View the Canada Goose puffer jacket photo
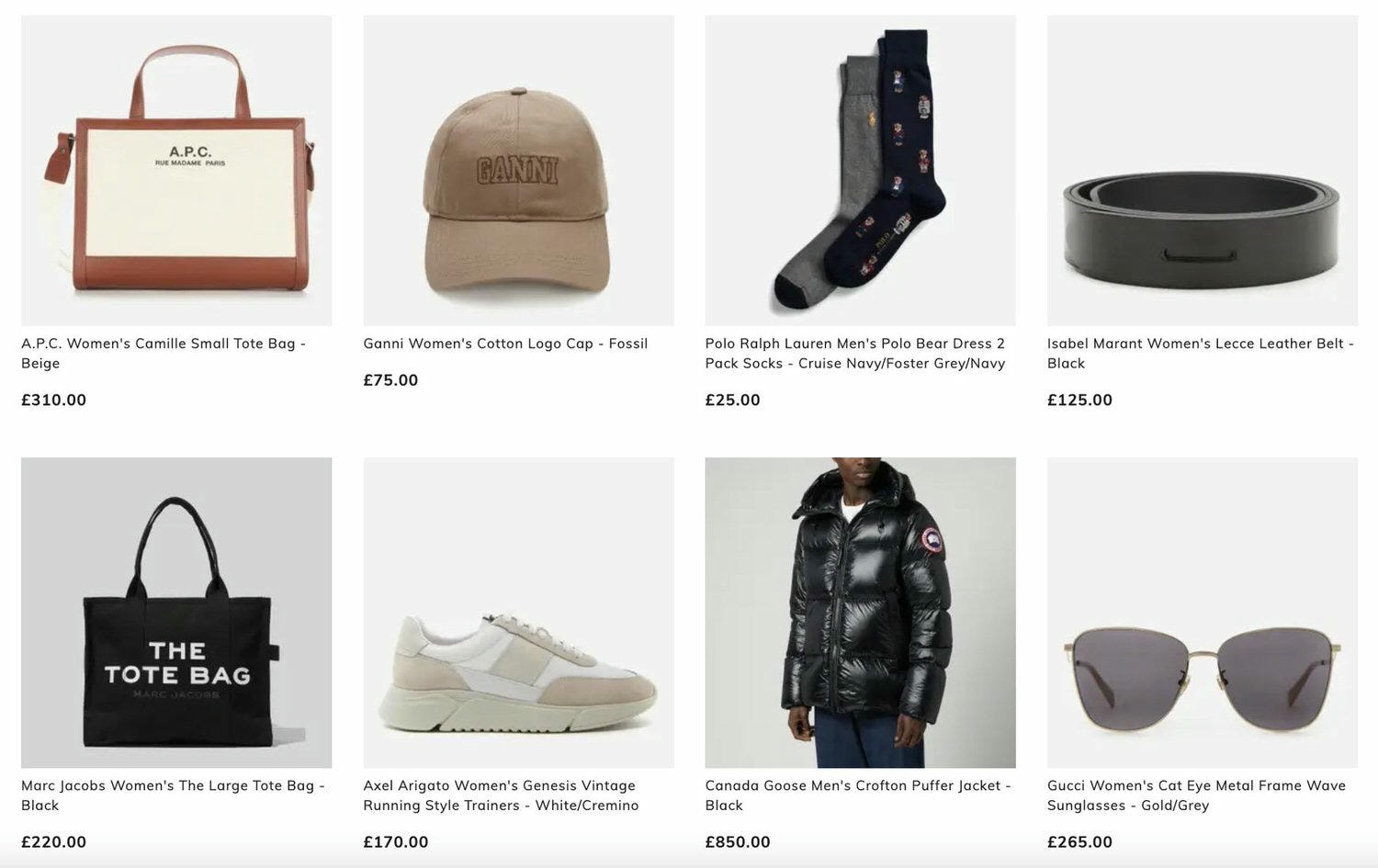 (x=860, y=613)
